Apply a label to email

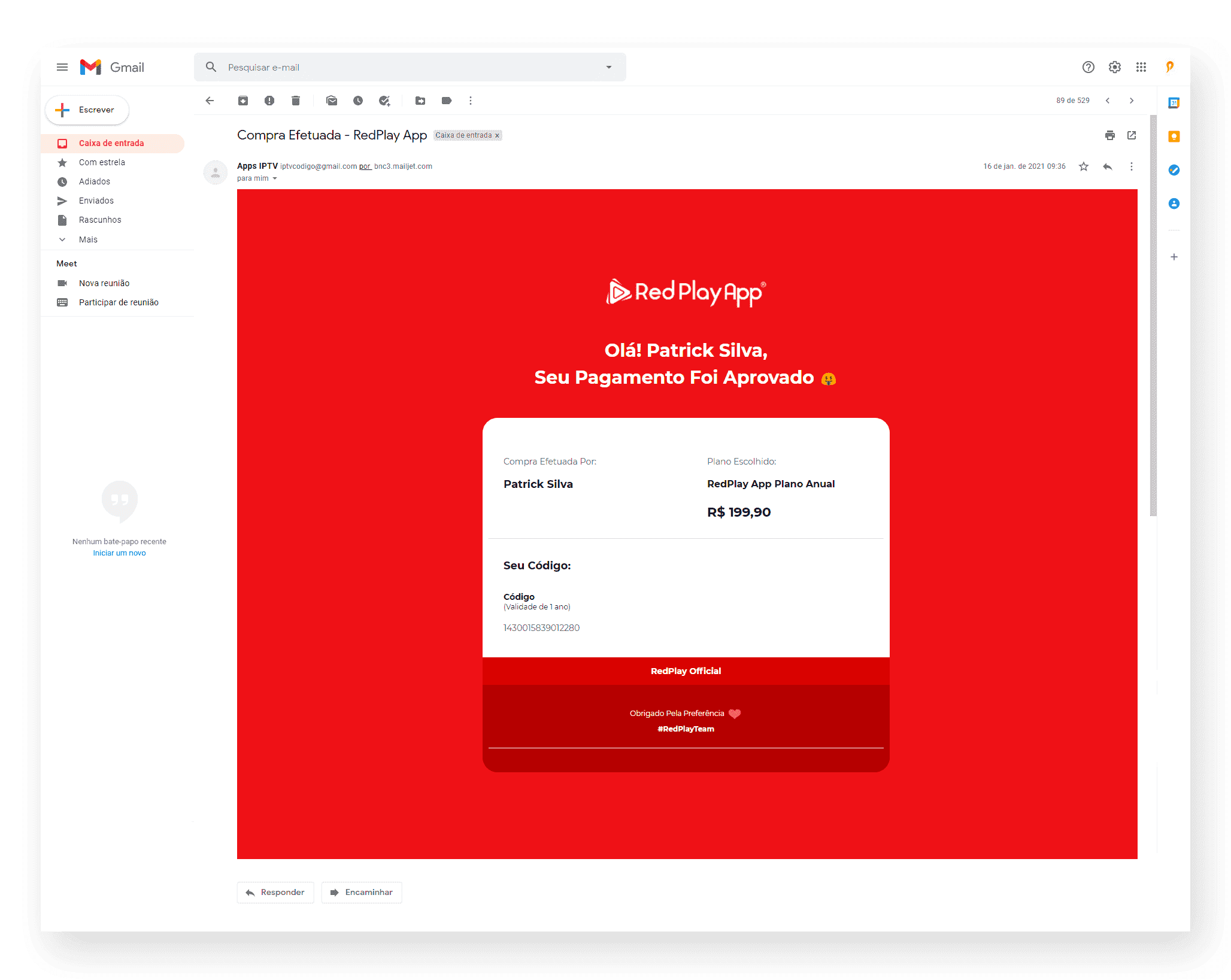(x=447, y=101)
